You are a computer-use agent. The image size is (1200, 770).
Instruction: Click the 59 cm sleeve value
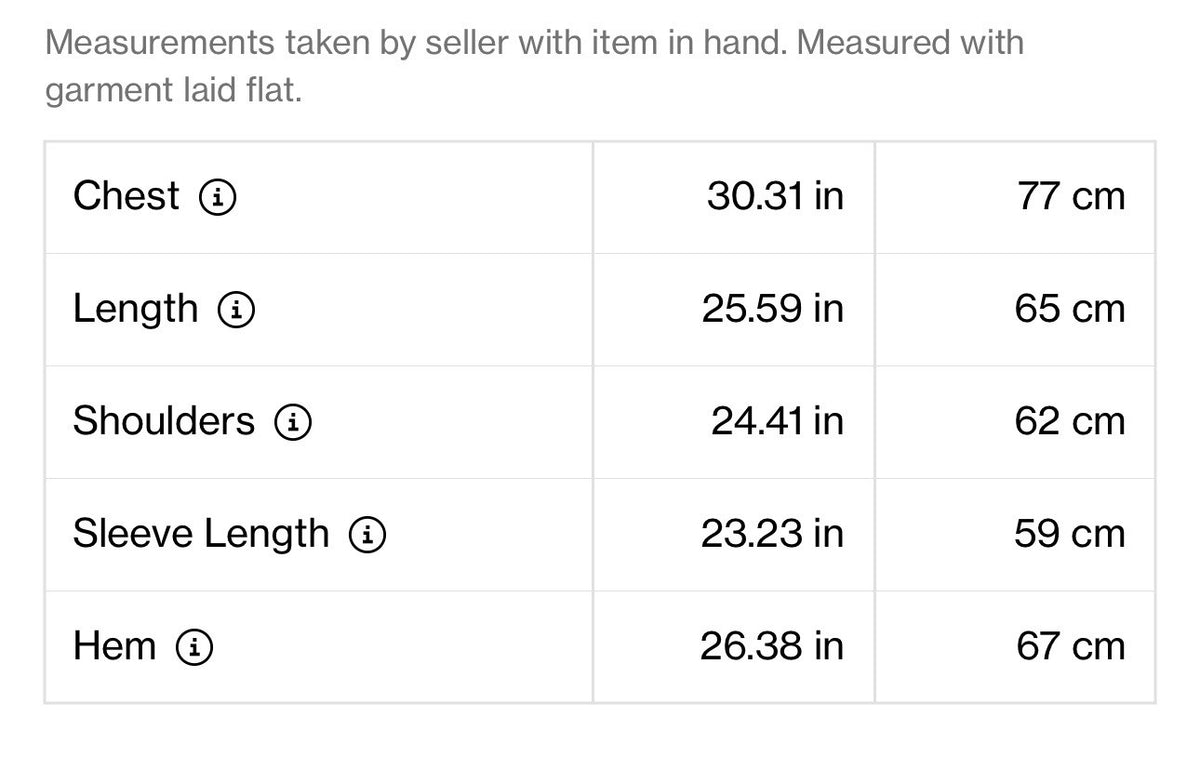1070,534
